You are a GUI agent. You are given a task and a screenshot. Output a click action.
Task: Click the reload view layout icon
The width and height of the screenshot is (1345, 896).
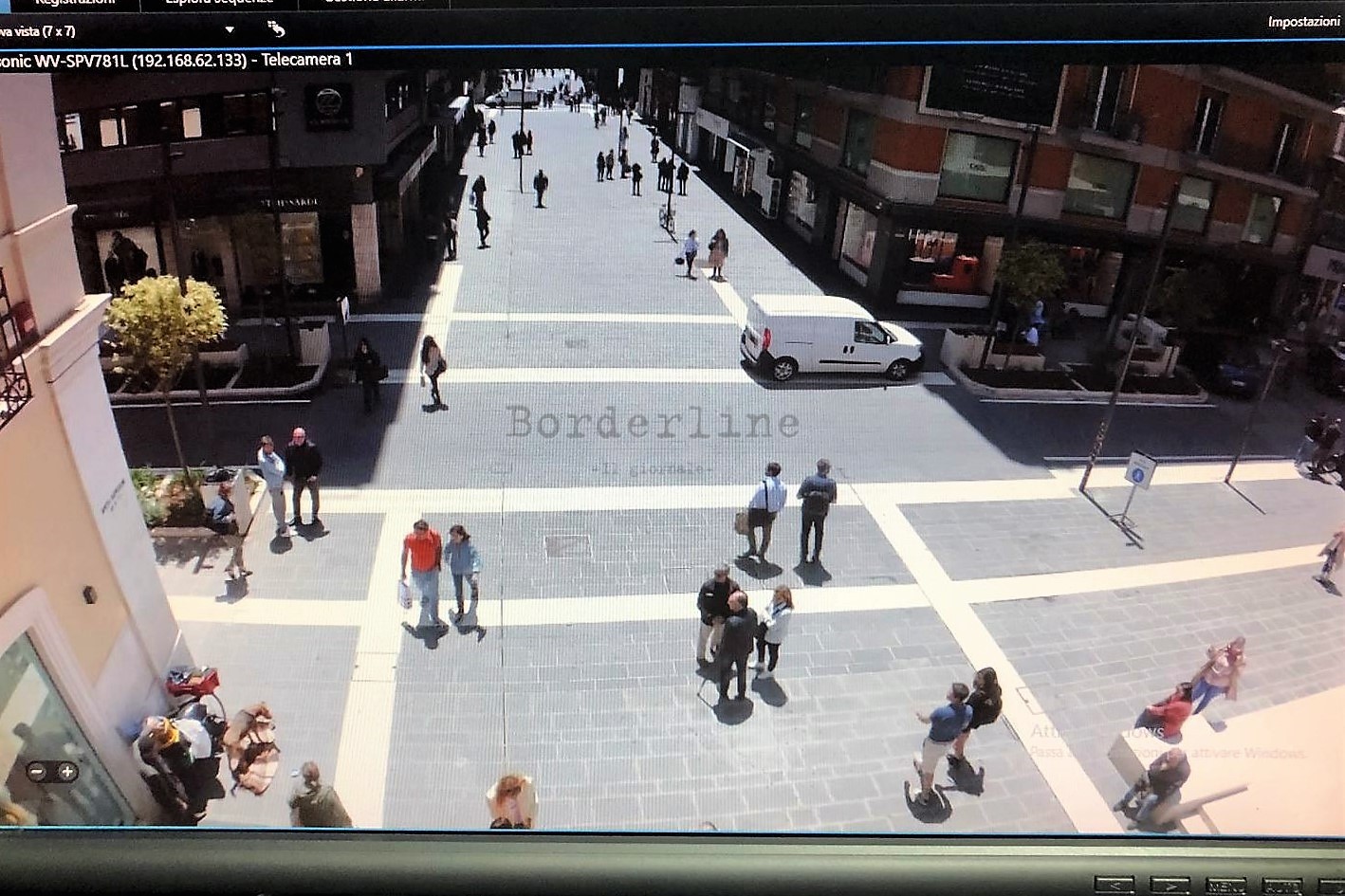pos(276,28)
